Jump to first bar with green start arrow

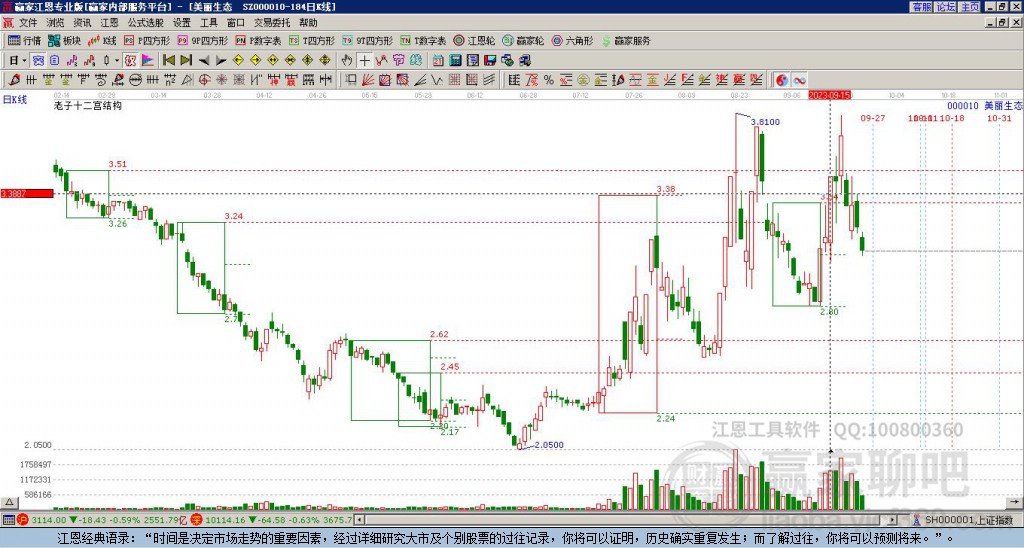(168, 61)
